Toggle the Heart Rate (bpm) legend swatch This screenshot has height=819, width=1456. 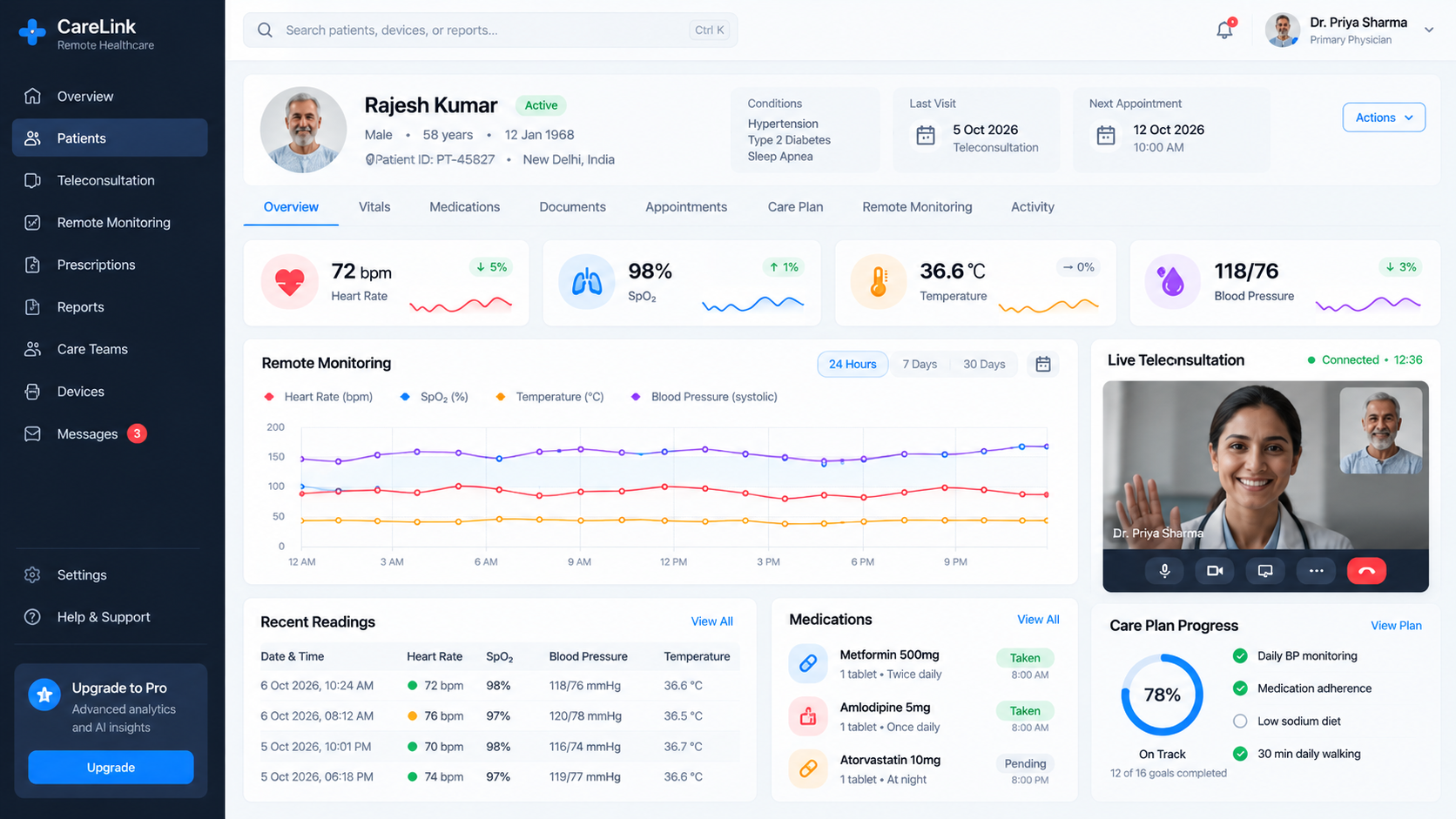click(x=269, y=397)
